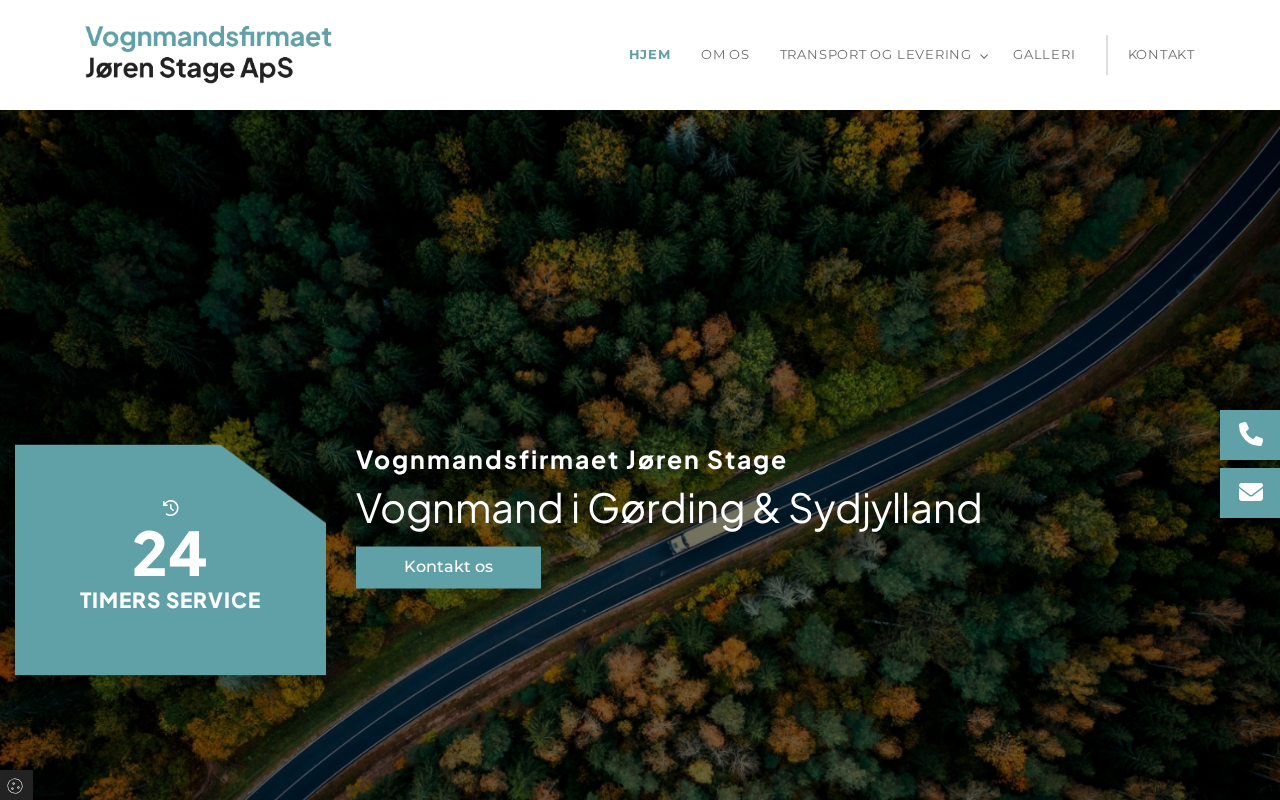Screen dimensions: 1280x800
Task: Open cookie settings icon in corner
Action: tap(15, 786)
